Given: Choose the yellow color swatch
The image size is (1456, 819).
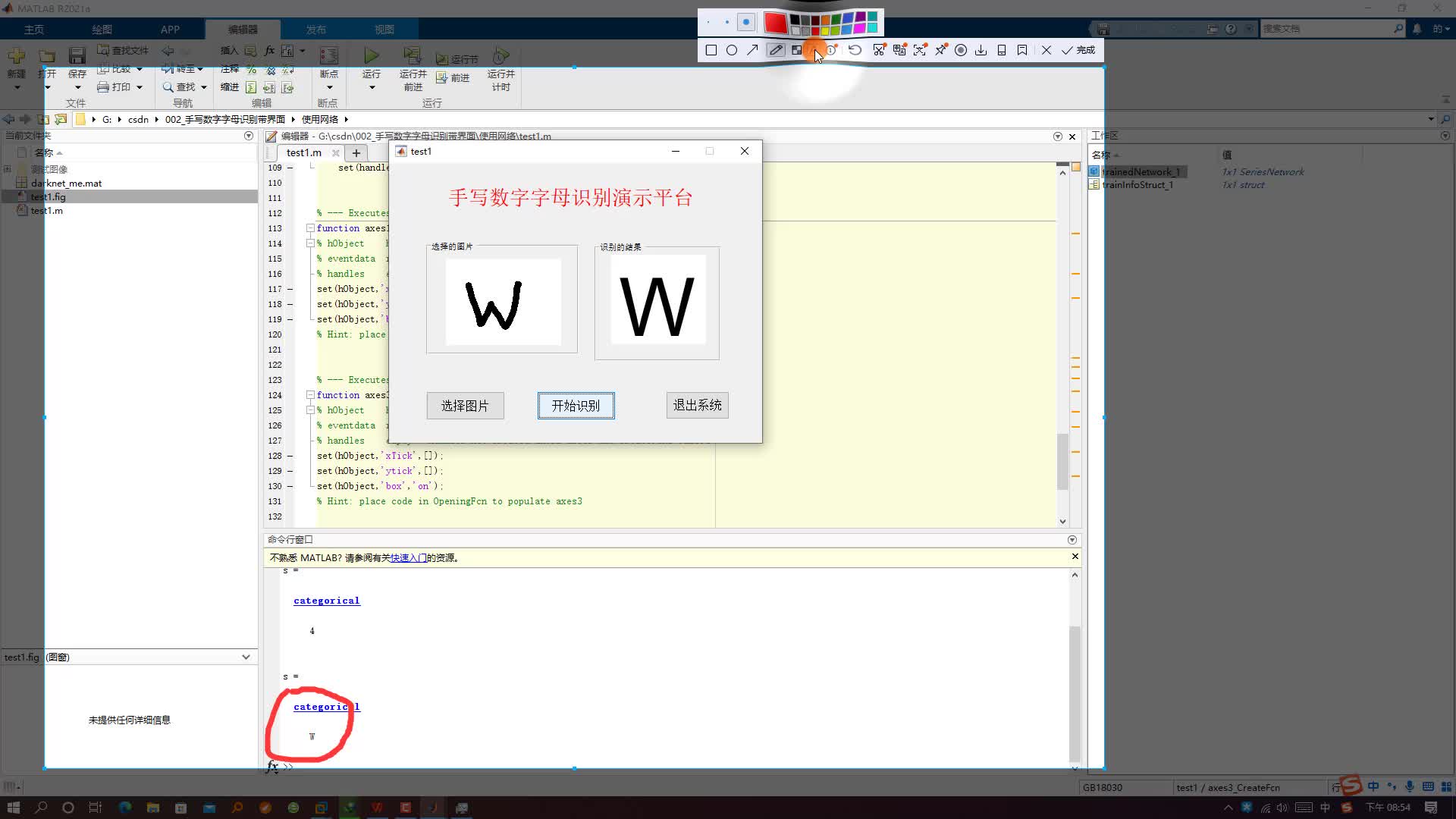Looking at the screenshot, I should [x=825, y=31].
